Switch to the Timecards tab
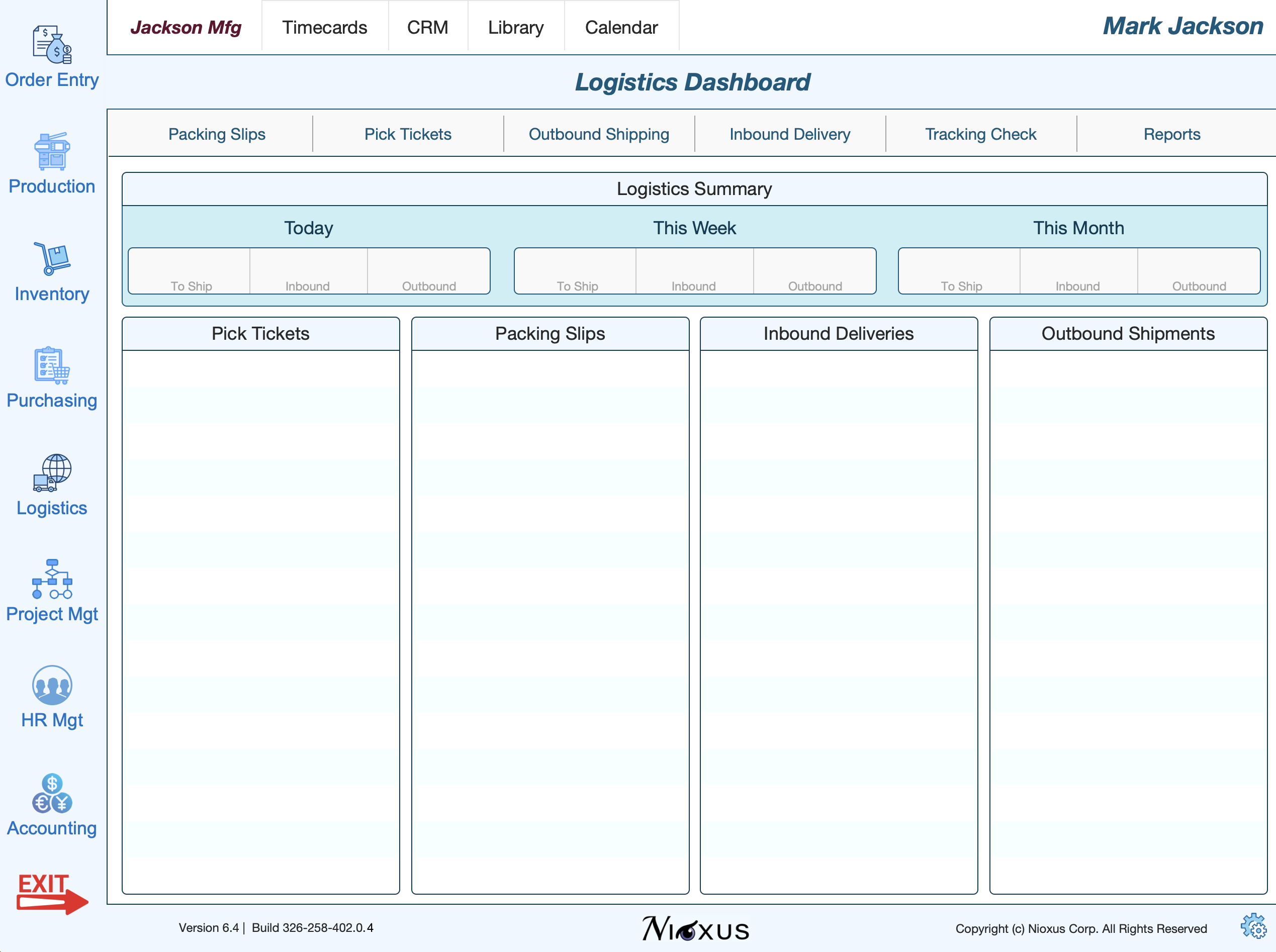The height and width of the screenshot is (952, 1276). (x=324, y=27)
